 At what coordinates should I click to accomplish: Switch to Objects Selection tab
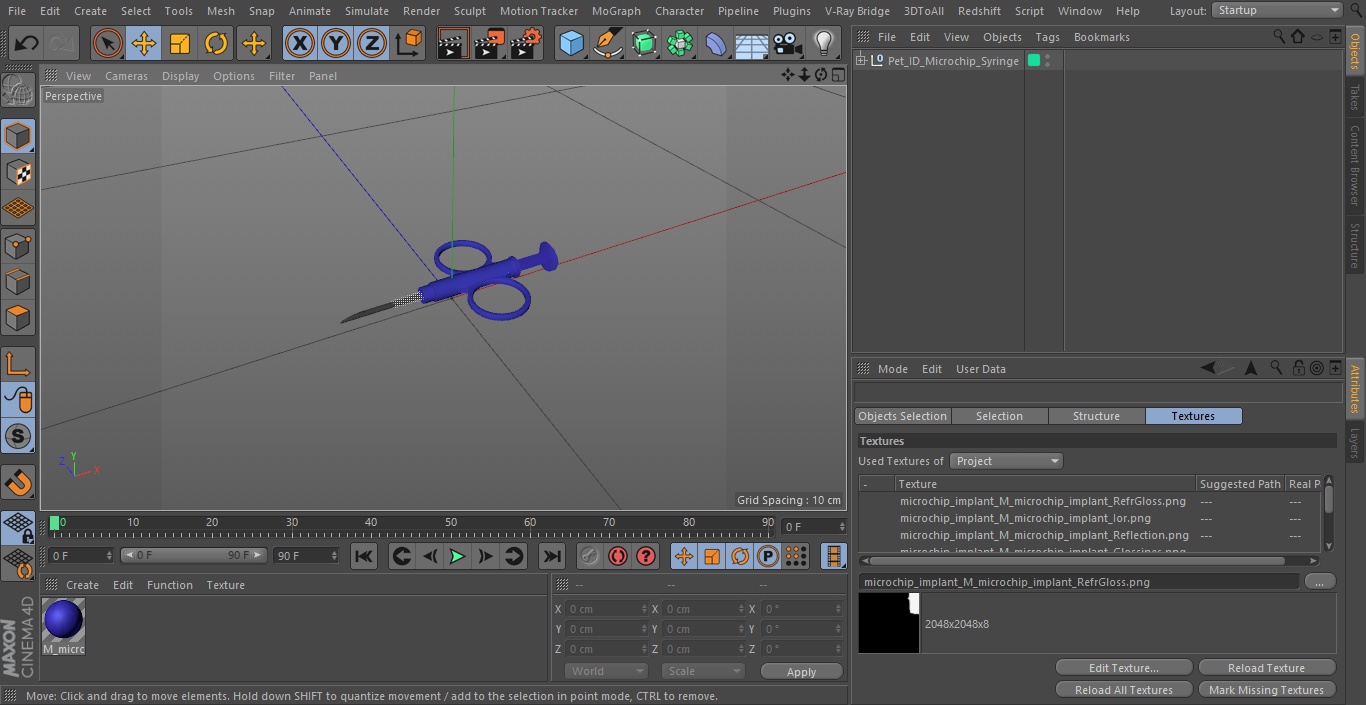click(902, 416)
